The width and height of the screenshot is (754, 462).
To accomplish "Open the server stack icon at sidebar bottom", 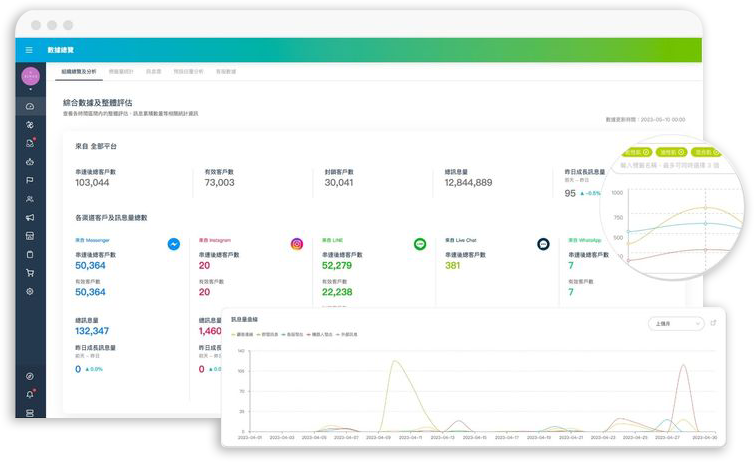I will pos(30,413).
